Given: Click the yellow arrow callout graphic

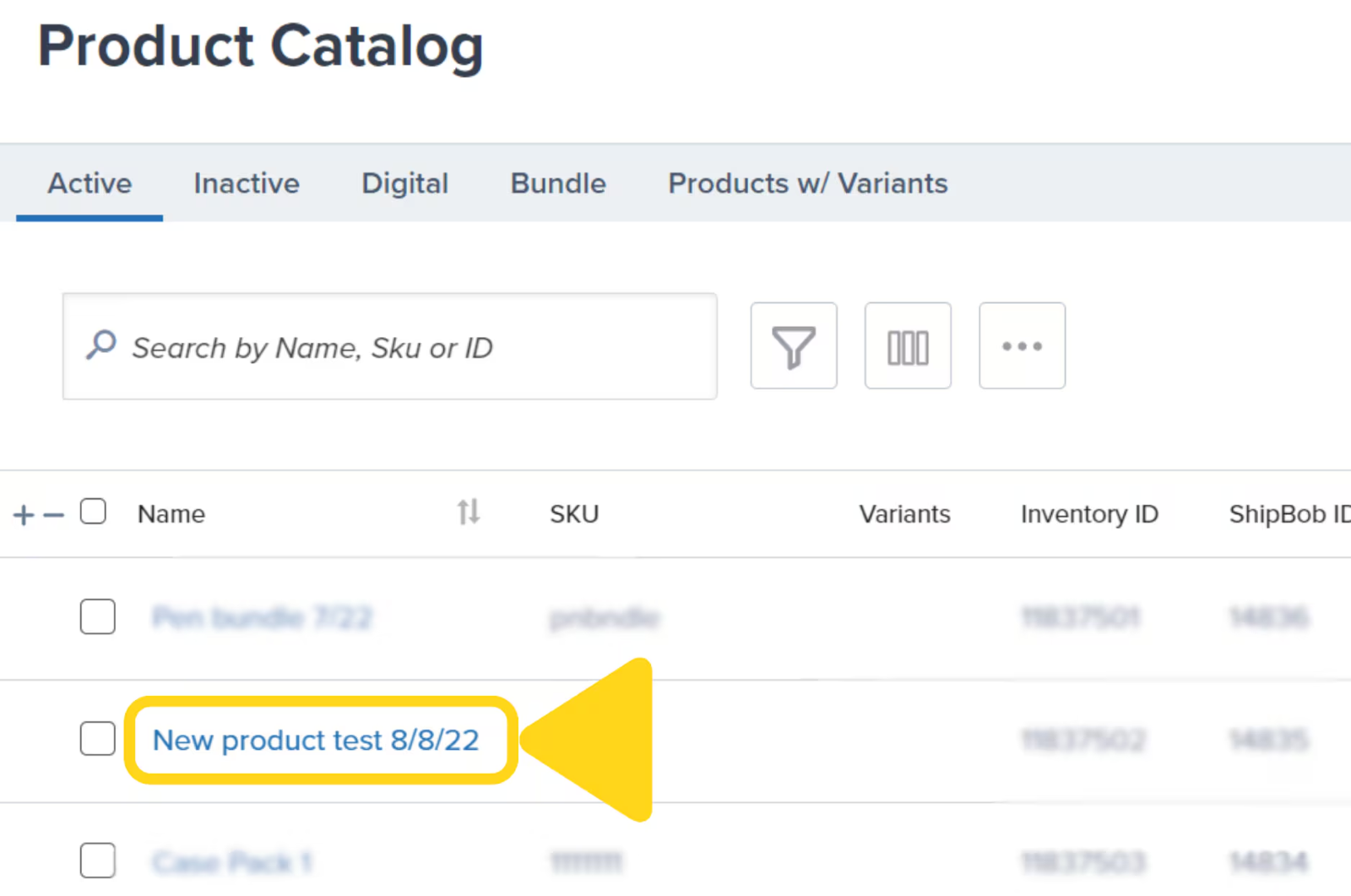Looking at the screenshot, I should tap(600, 739).
